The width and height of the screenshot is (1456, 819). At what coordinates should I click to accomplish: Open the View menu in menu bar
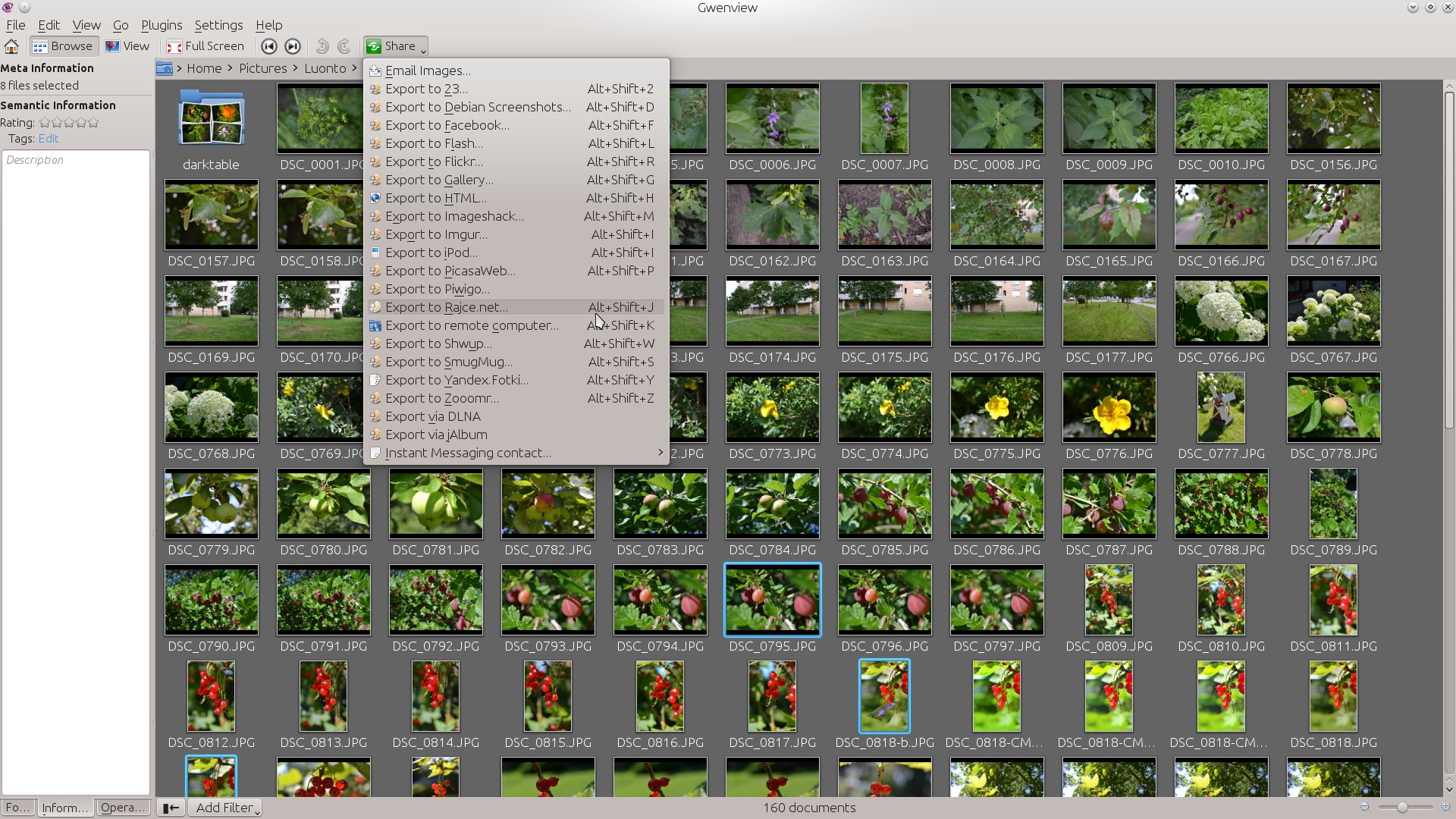click(86, 25)
